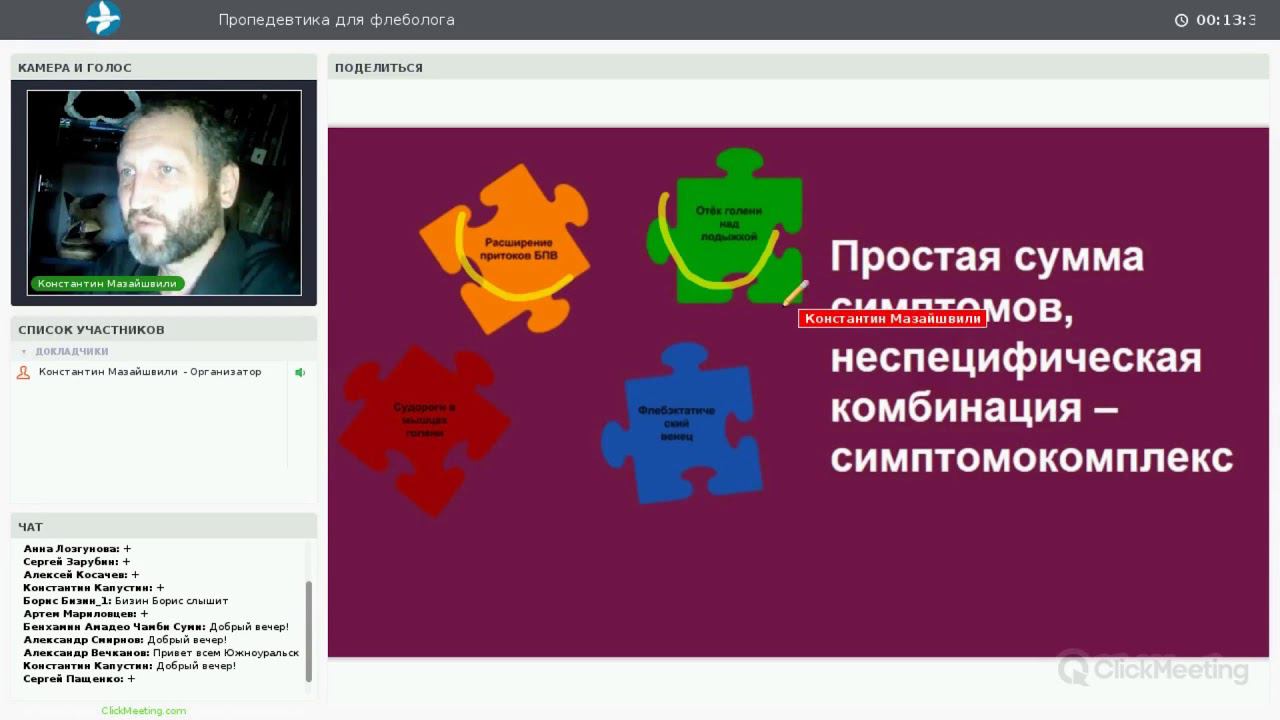The image size is (1280, 720).
Task: Click the presenter webcam video
Action: point(164,193)
